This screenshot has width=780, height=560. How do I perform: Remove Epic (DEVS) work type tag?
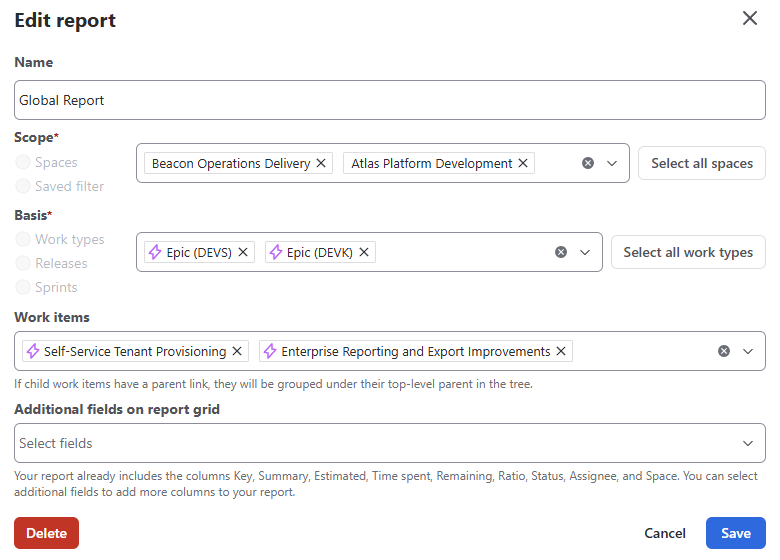pos(243,253)
